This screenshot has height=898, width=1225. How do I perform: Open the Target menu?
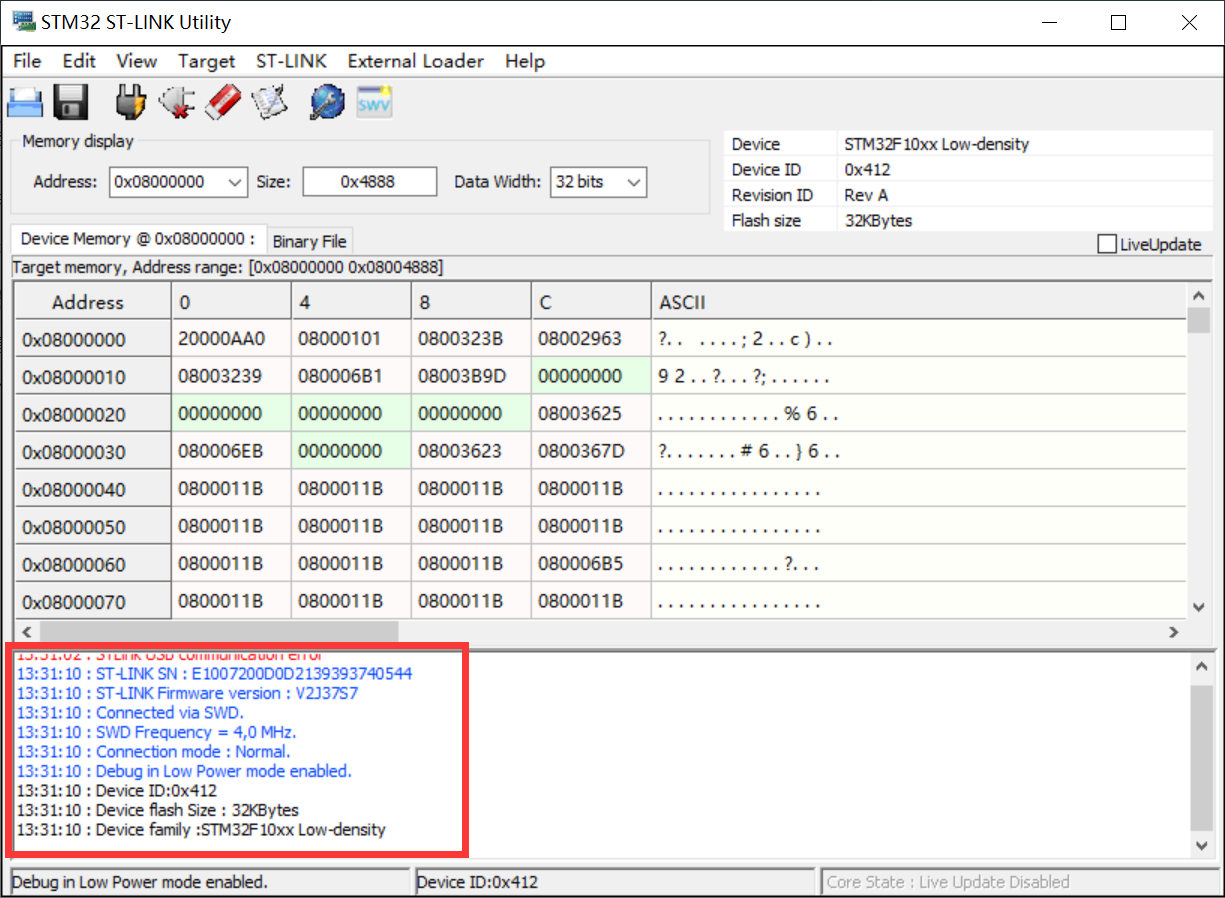[206, 61]
